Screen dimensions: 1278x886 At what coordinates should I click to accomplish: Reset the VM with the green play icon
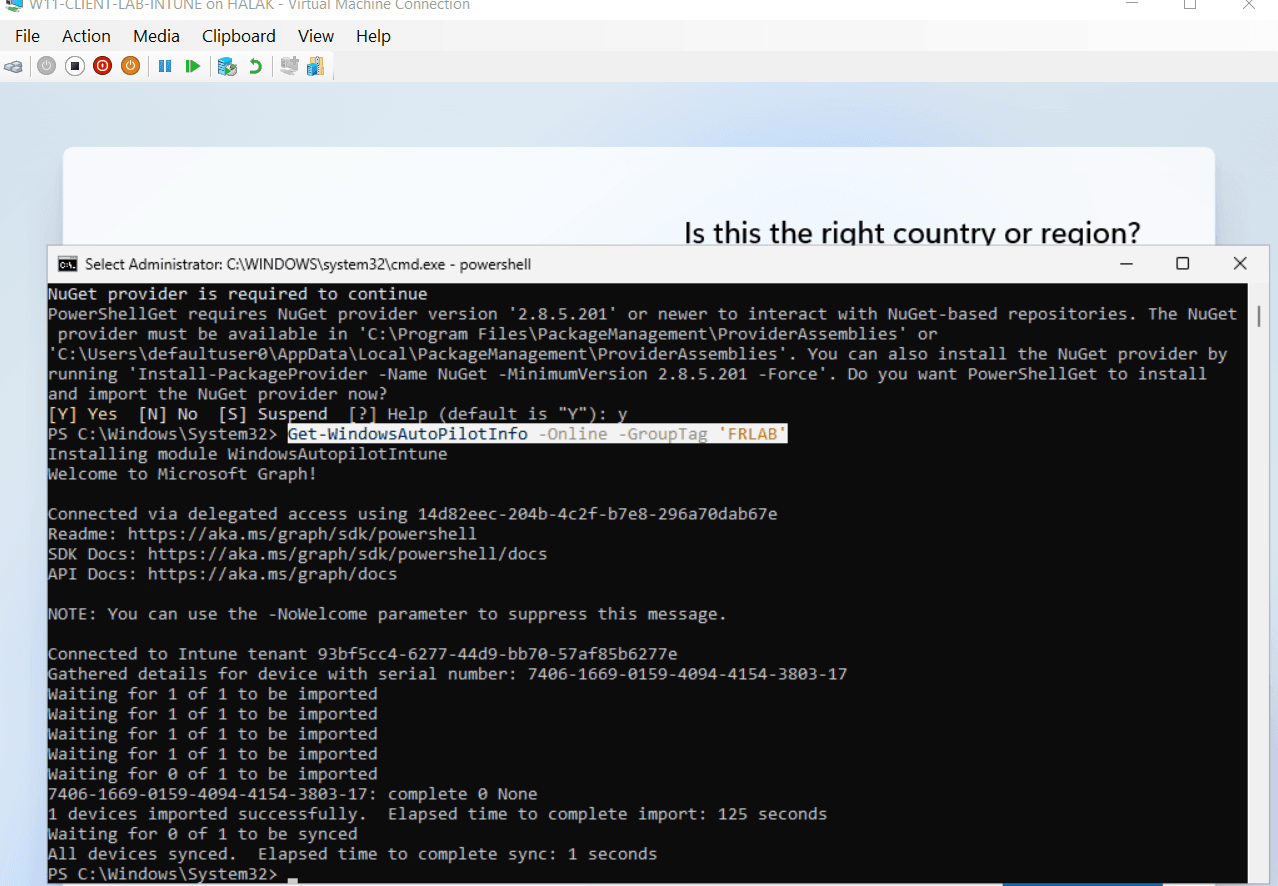pos(193,66)
